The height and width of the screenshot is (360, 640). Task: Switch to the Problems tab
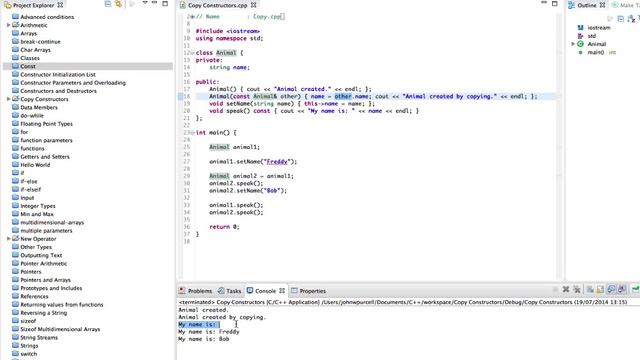click(196, 291)
